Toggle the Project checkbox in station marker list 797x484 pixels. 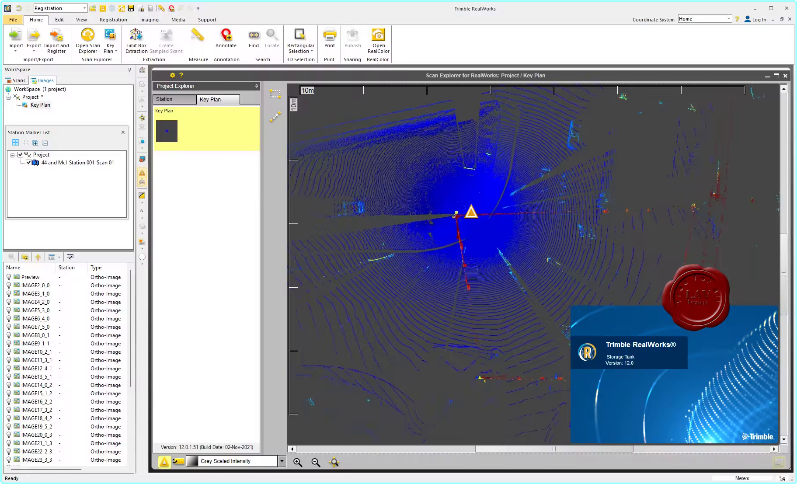pos(21,155)
